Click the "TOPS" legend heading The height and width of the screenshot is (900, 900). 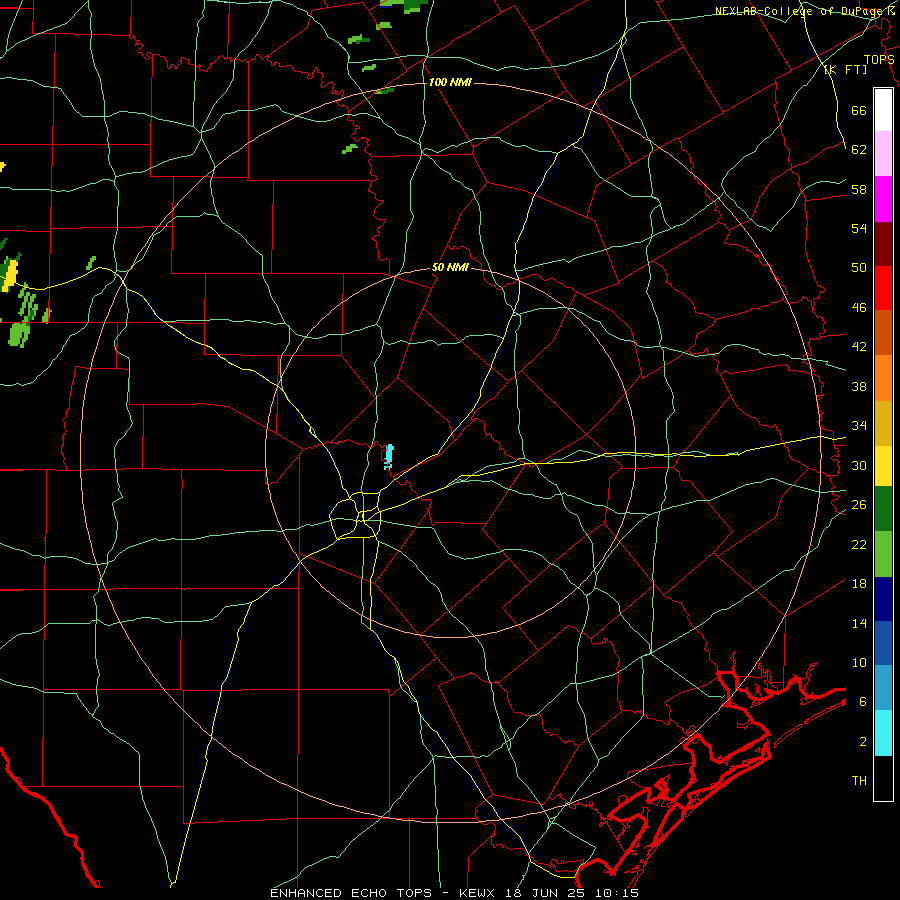(879, 59)
